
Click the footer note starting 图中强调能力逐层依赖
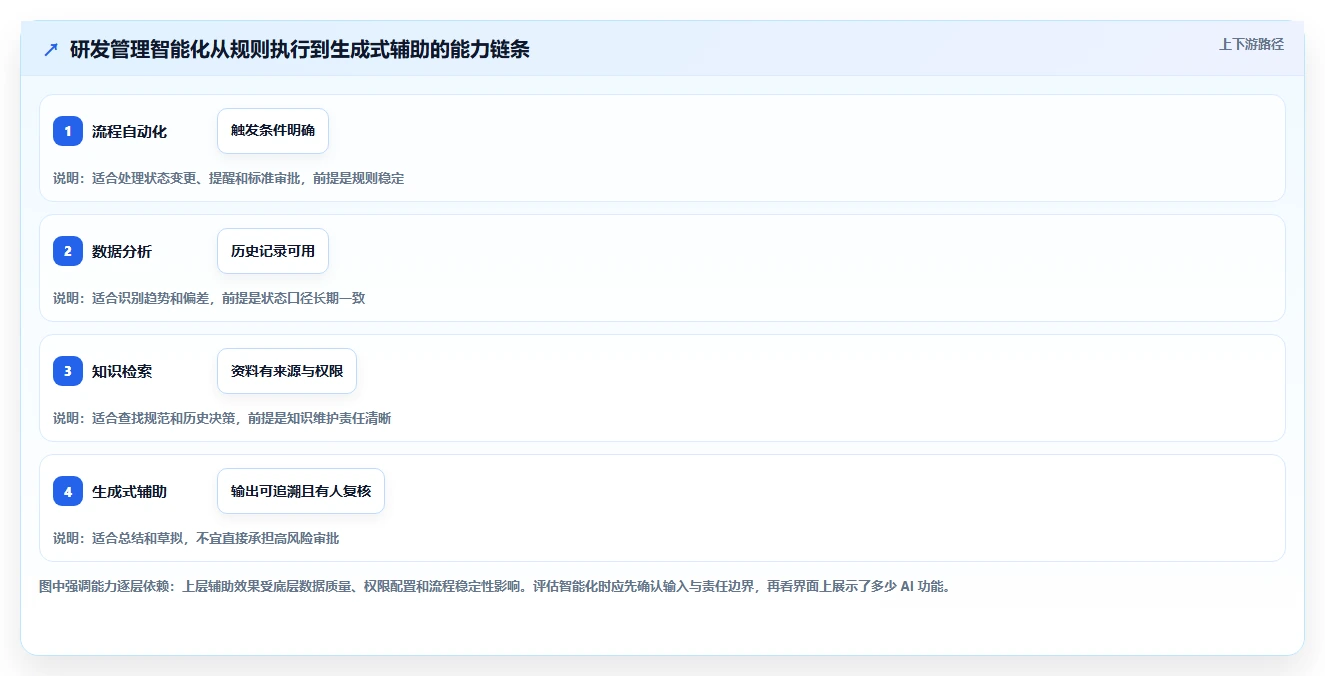click(x=494, y=586)
